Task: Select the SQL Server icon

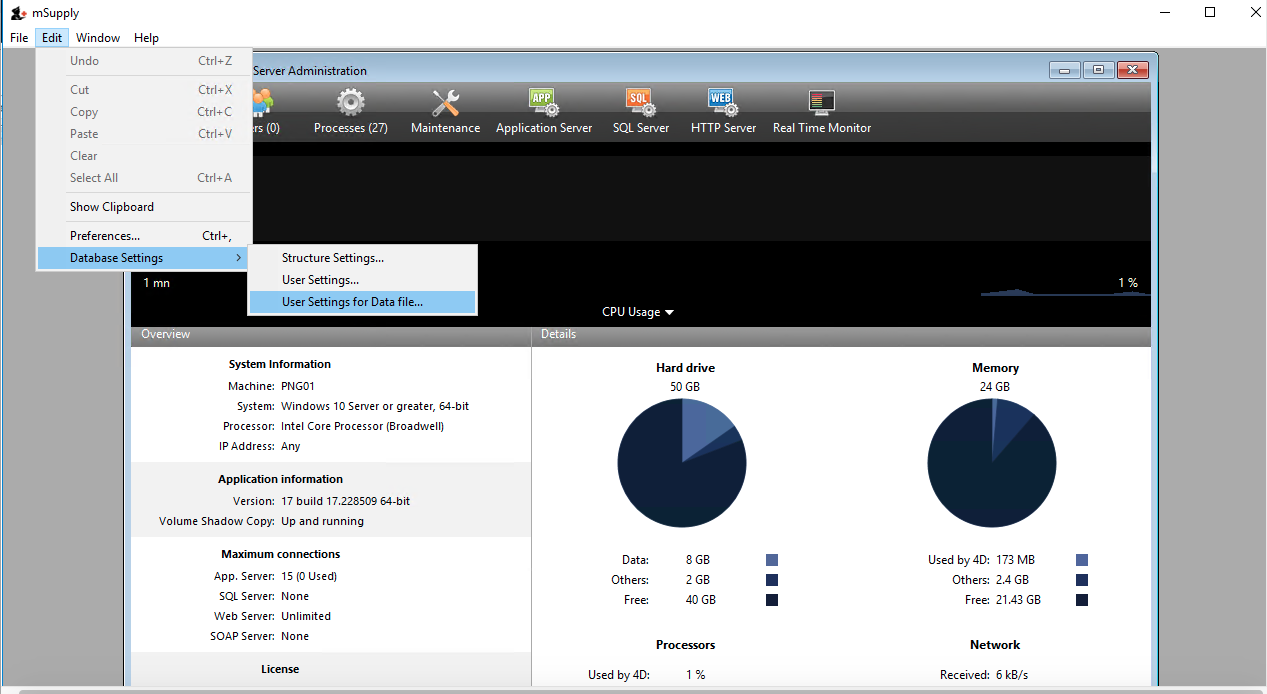Action: point(640,103)
